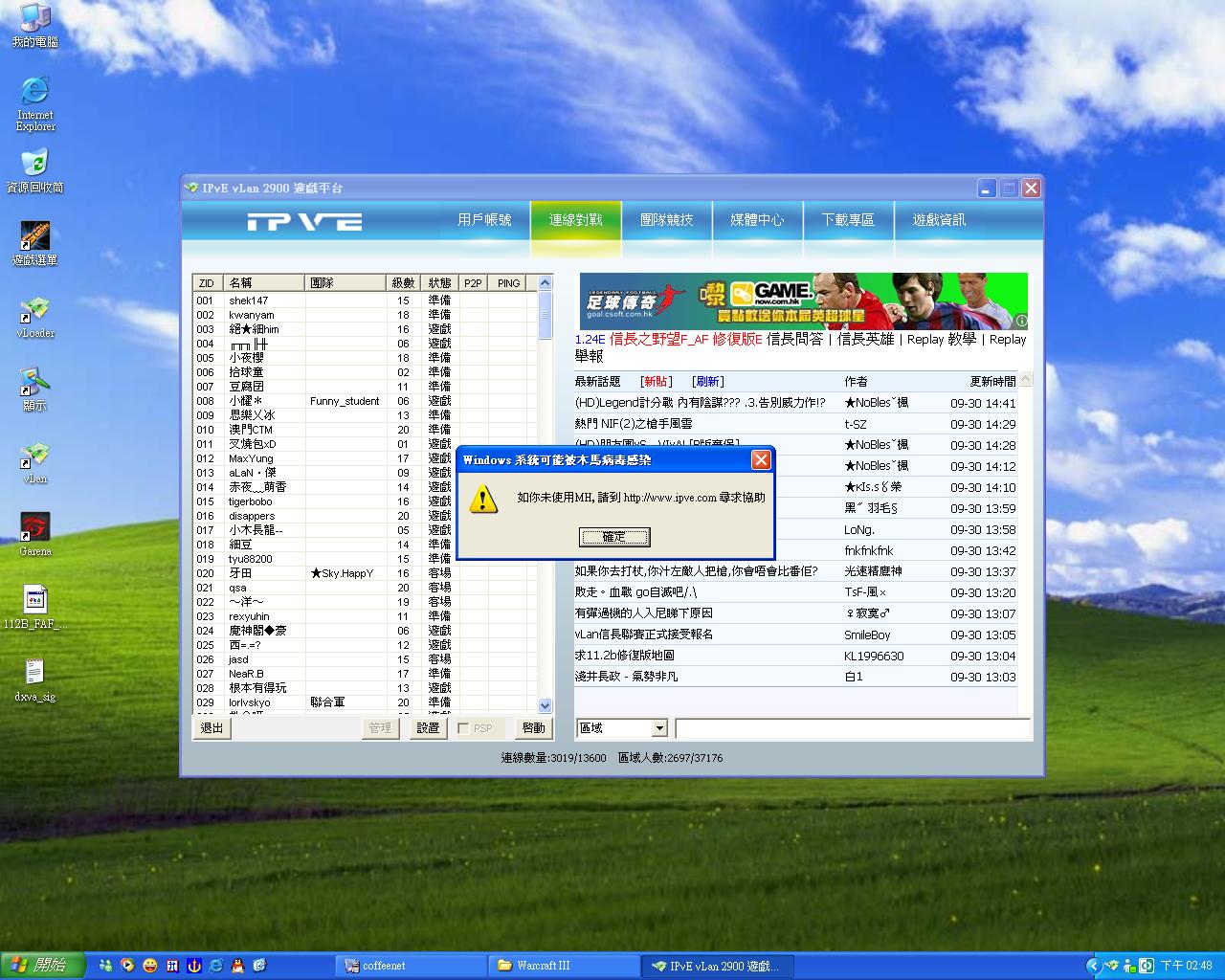Click the info icon on the banner ad
The image size is (1225, 980).
[x=1020, y=322]
